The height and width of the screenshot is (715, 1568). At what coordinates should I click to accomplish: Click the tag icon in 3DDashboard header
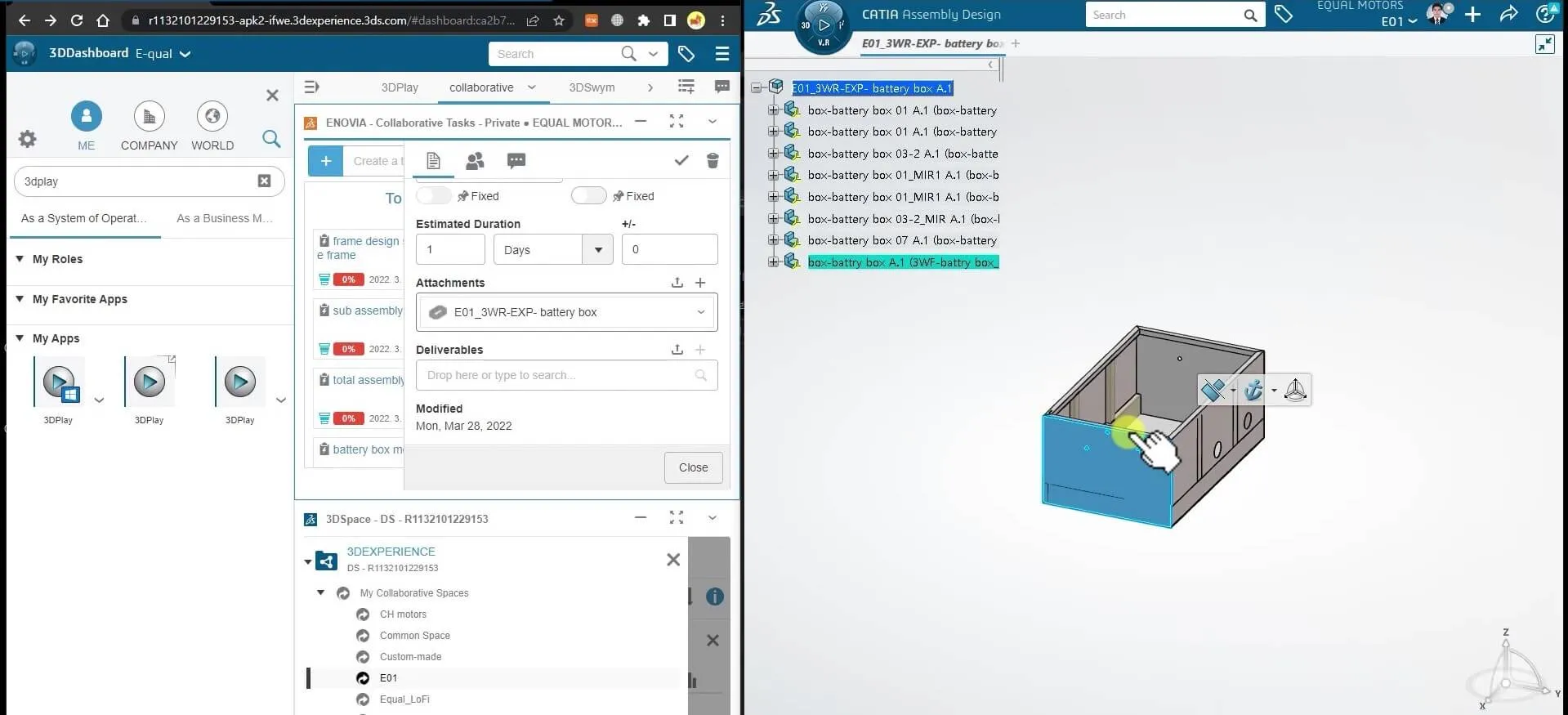pyautogui.click(x=686, y=54)
